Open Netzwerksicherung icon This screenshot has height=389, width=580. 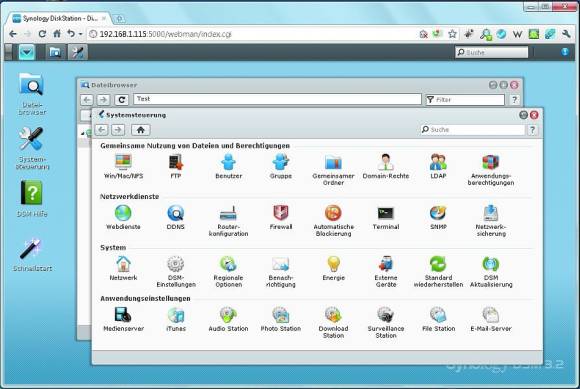[491, 220]
